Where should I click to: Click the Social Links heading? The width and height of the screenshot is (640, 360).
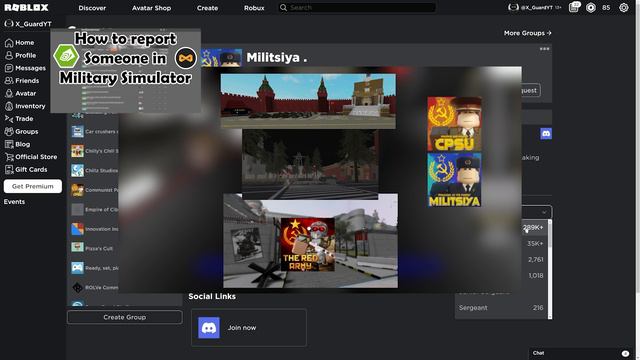tap(212, 297)
